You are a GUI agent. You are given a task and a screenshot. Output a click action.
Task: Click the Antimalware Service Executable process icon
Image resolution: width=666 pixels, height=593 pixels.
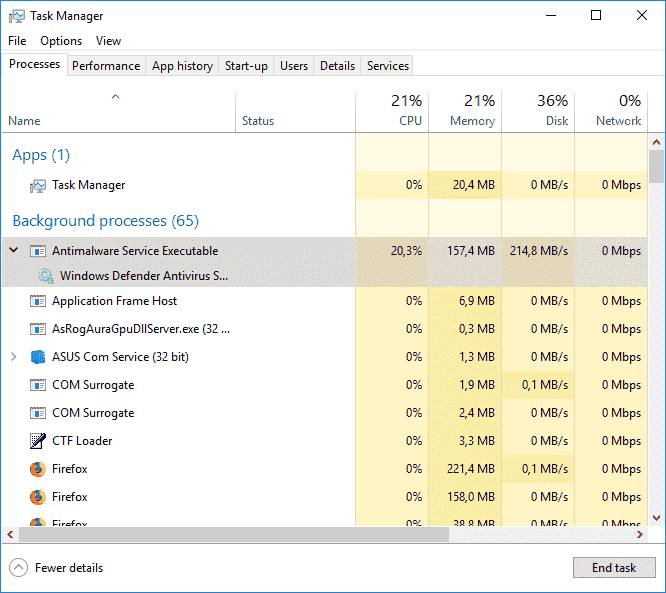38,251
